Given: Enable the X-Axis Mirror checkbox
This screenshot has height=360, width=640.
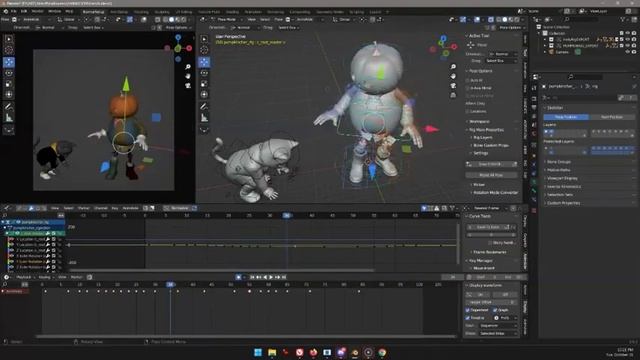Looking at the screenshot, I should point(468,88).
